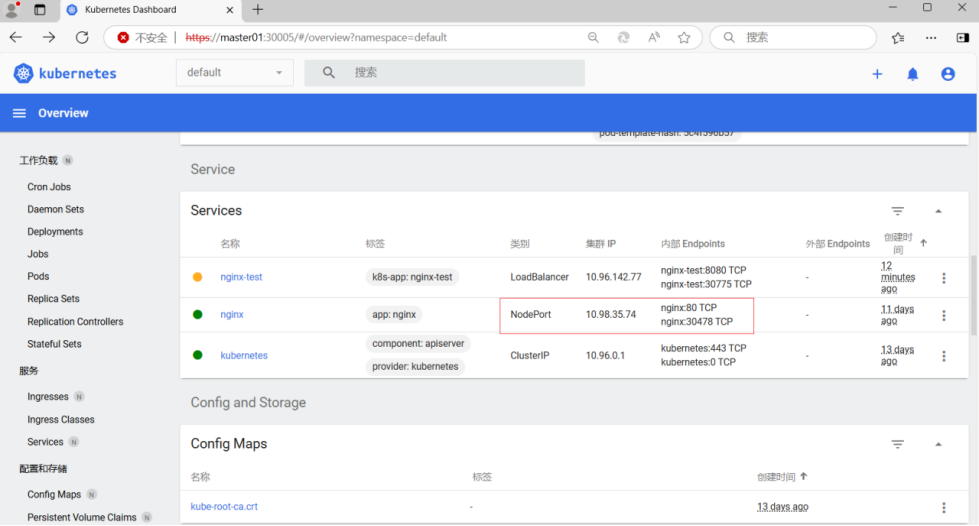Screen dimensions: 979x526
Task: Click the 10.98.35.74 cluster IP cell
Action: (x=611, y=314)
